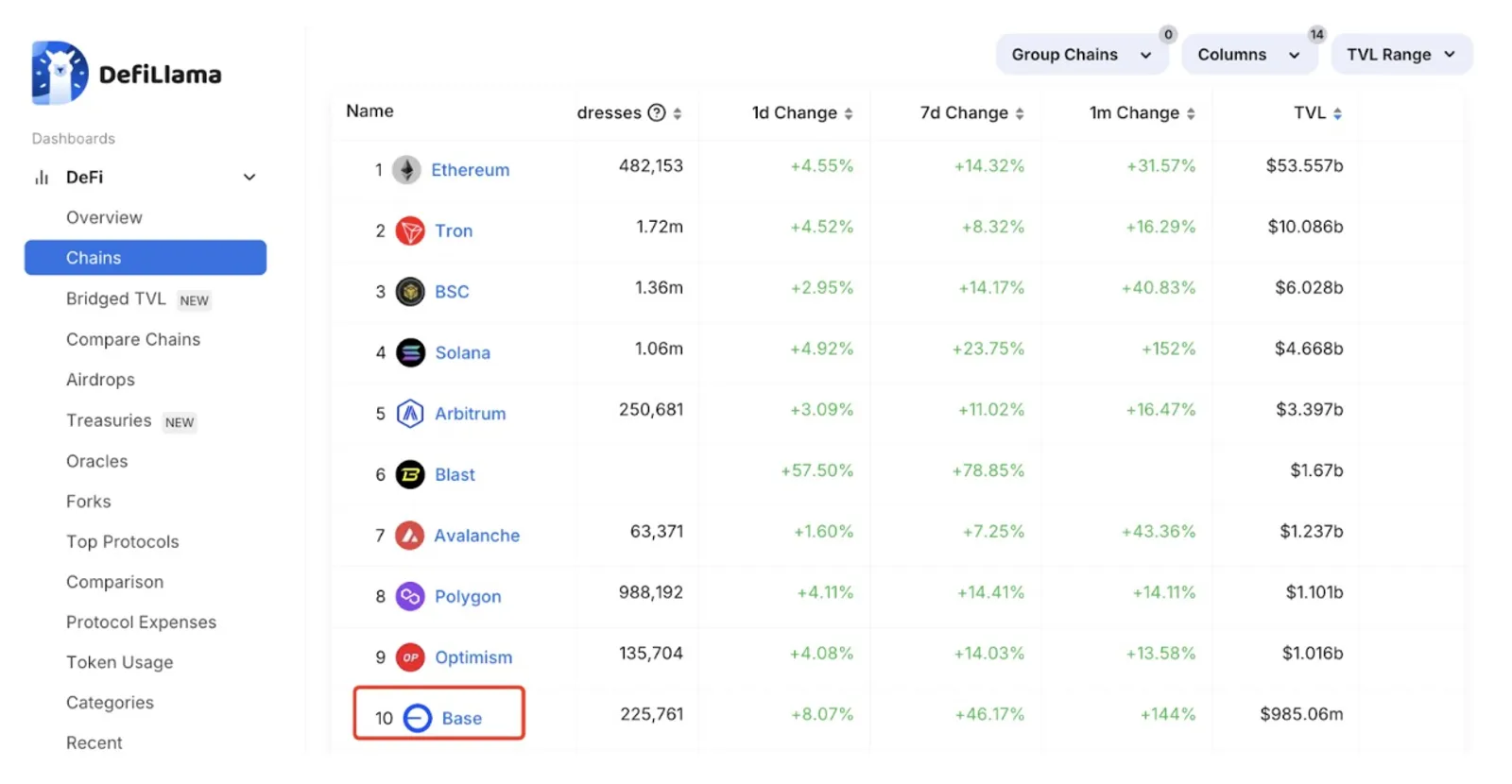Click the Ethereum chain icon

click(x=406, y=170)
